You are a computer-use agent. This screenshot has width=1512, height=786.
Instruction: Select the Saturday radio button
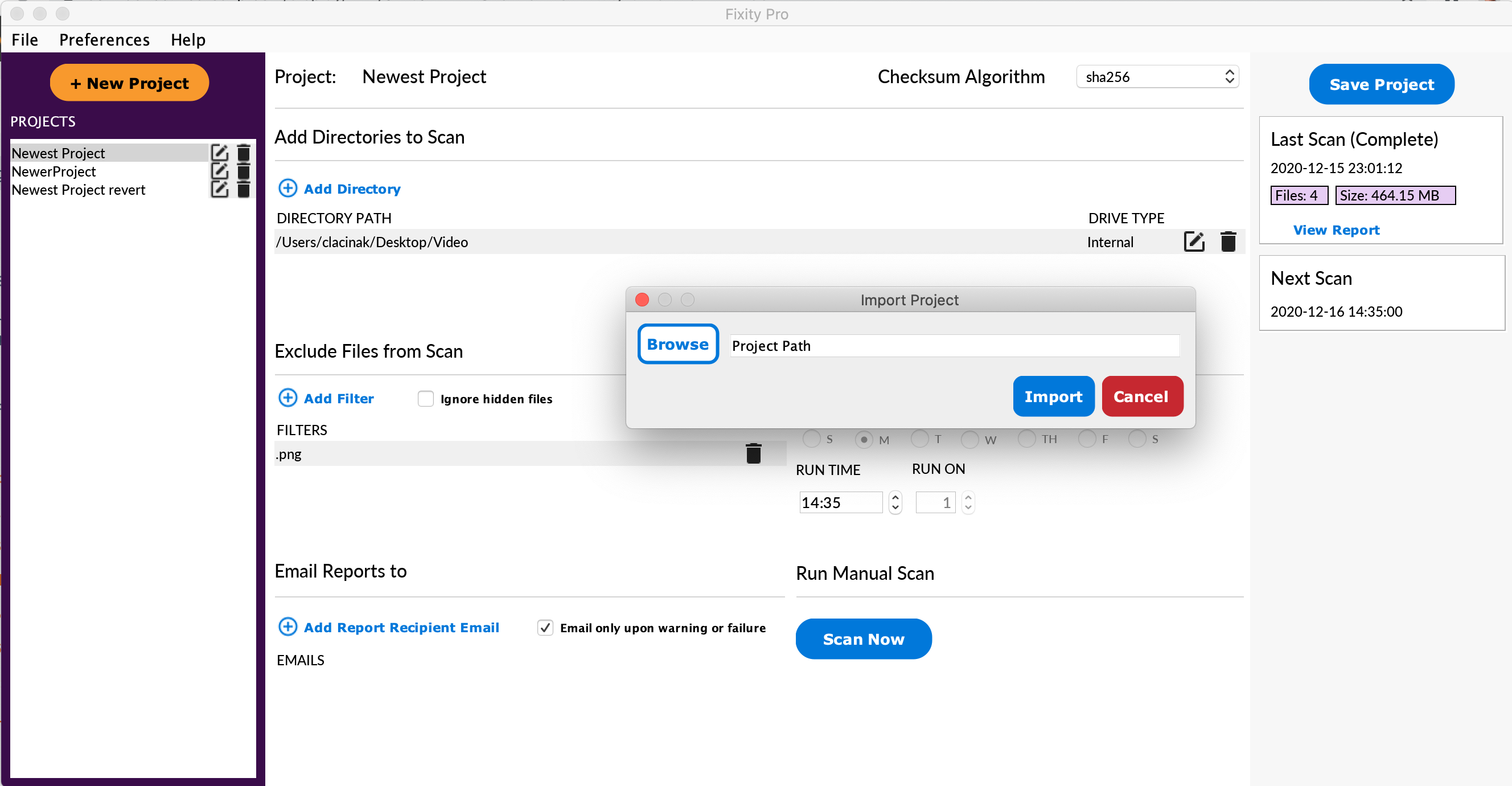(1137, 438)
